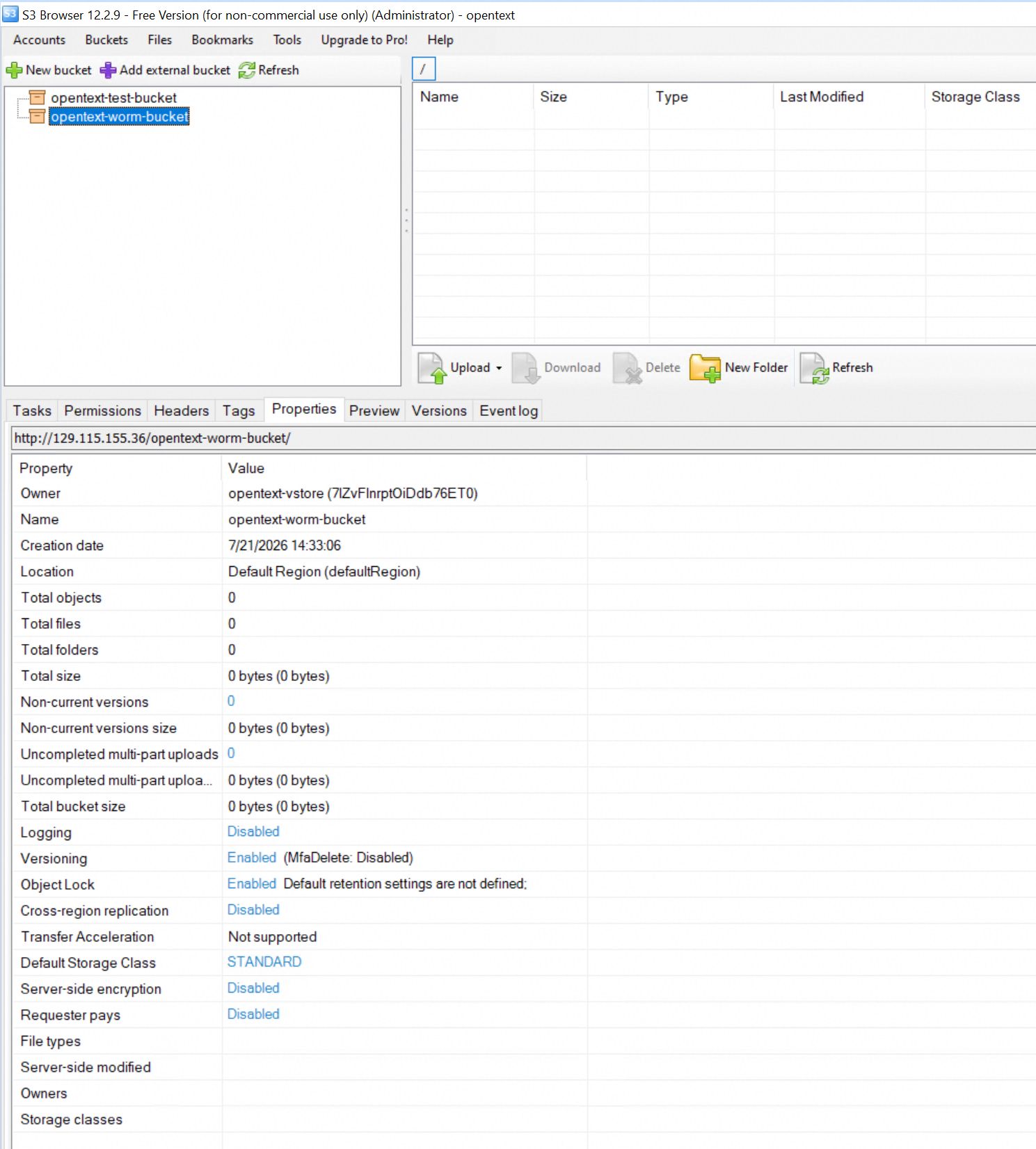The image size is (1036, 1149).
Task: Select opentext-test-bucket in the tree
Action: point(114,98)
